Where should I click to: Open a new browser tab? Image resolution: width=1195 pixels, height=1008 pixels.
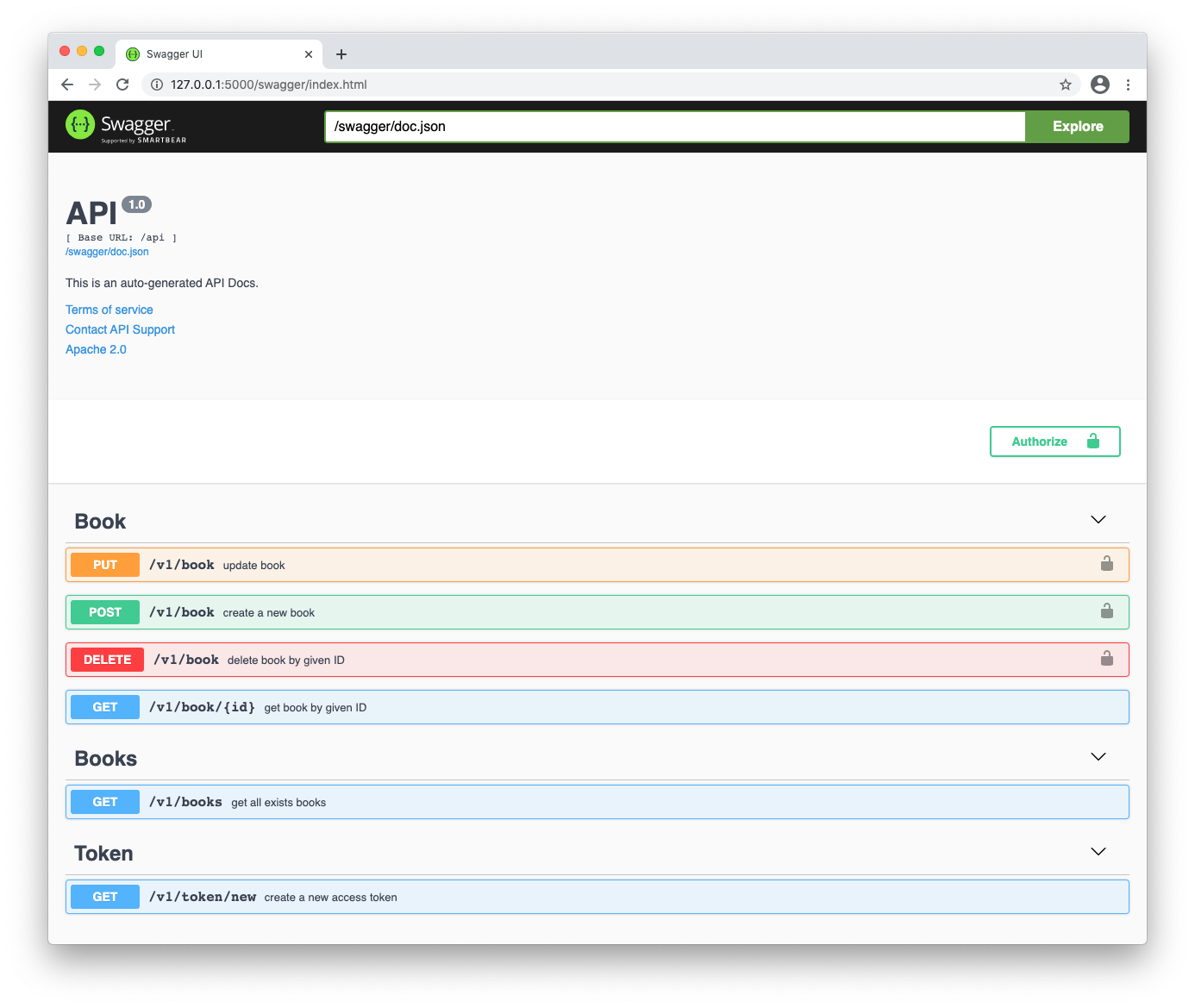pyautogui.click(x=341, y=53)
